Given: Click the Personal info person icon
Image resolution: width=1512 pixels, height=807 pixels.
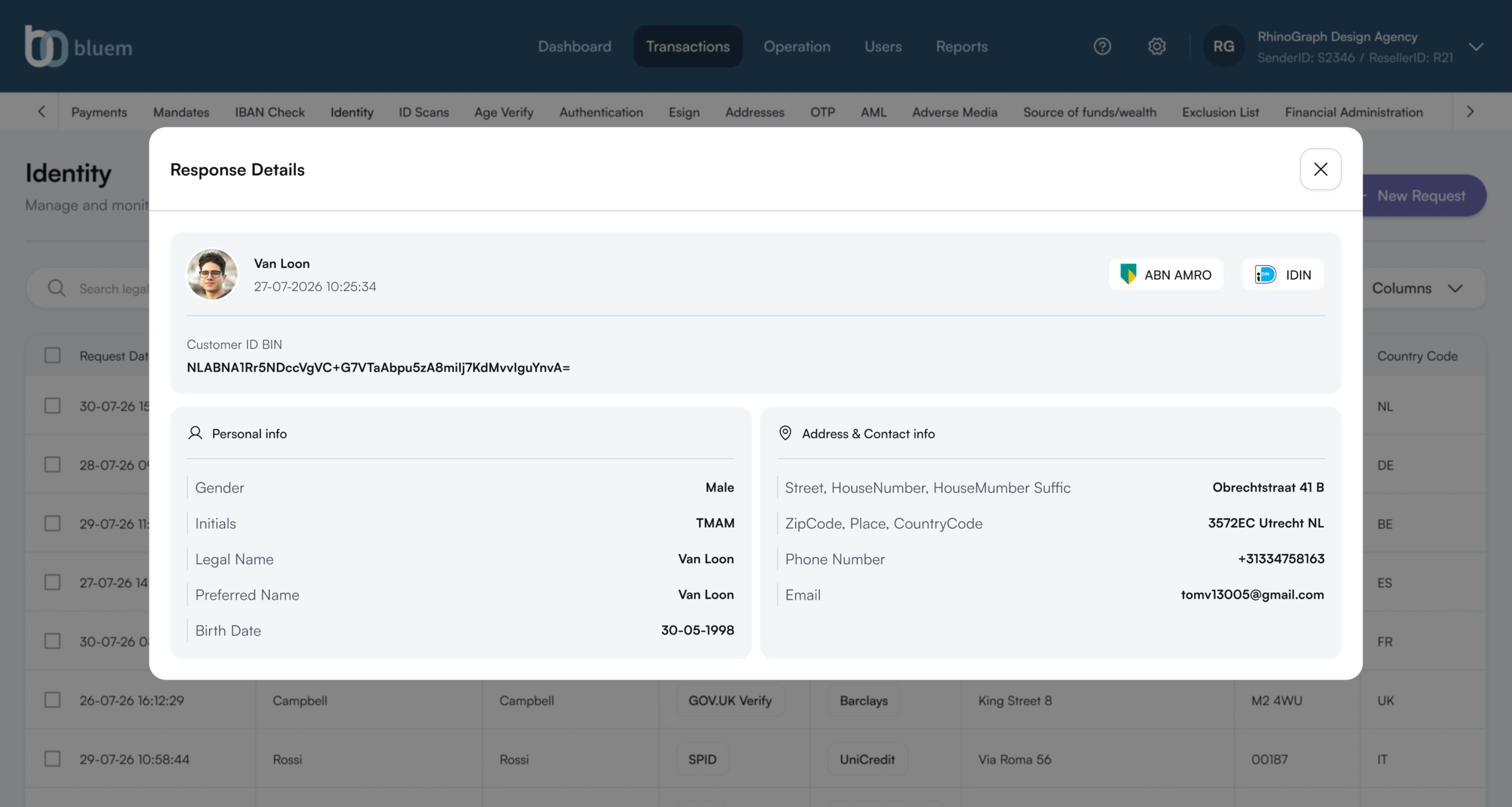Looking at the screenshot, I should [195, 433].
